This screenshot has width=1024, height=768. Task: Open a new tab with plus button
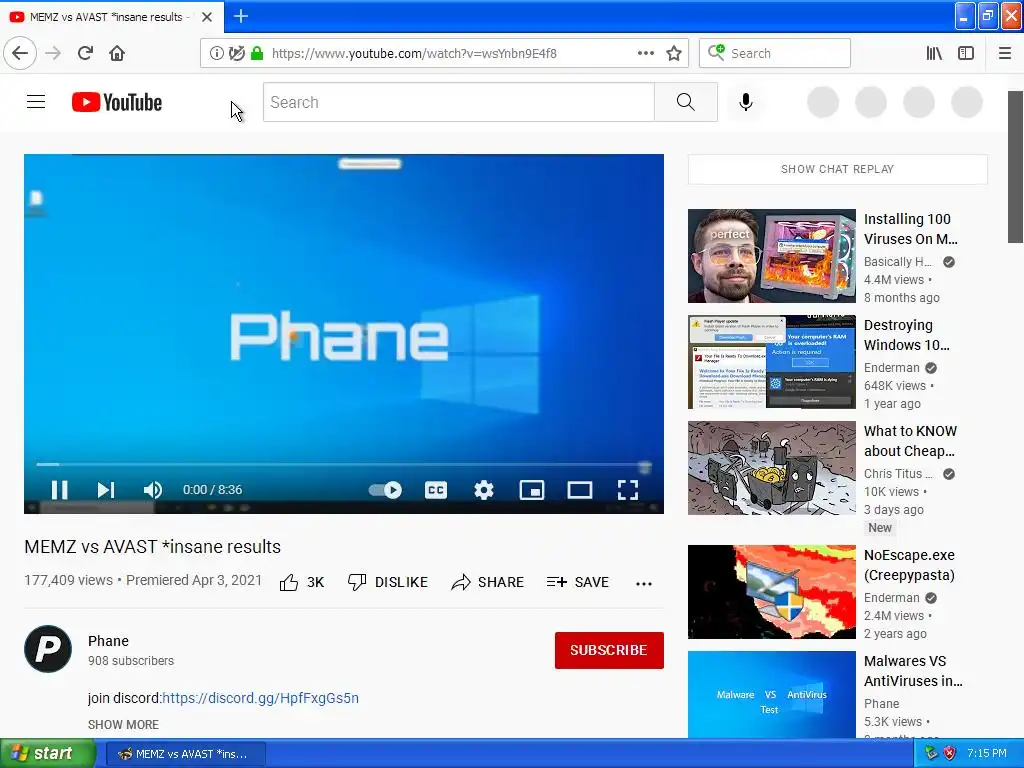tap(241, 16)
